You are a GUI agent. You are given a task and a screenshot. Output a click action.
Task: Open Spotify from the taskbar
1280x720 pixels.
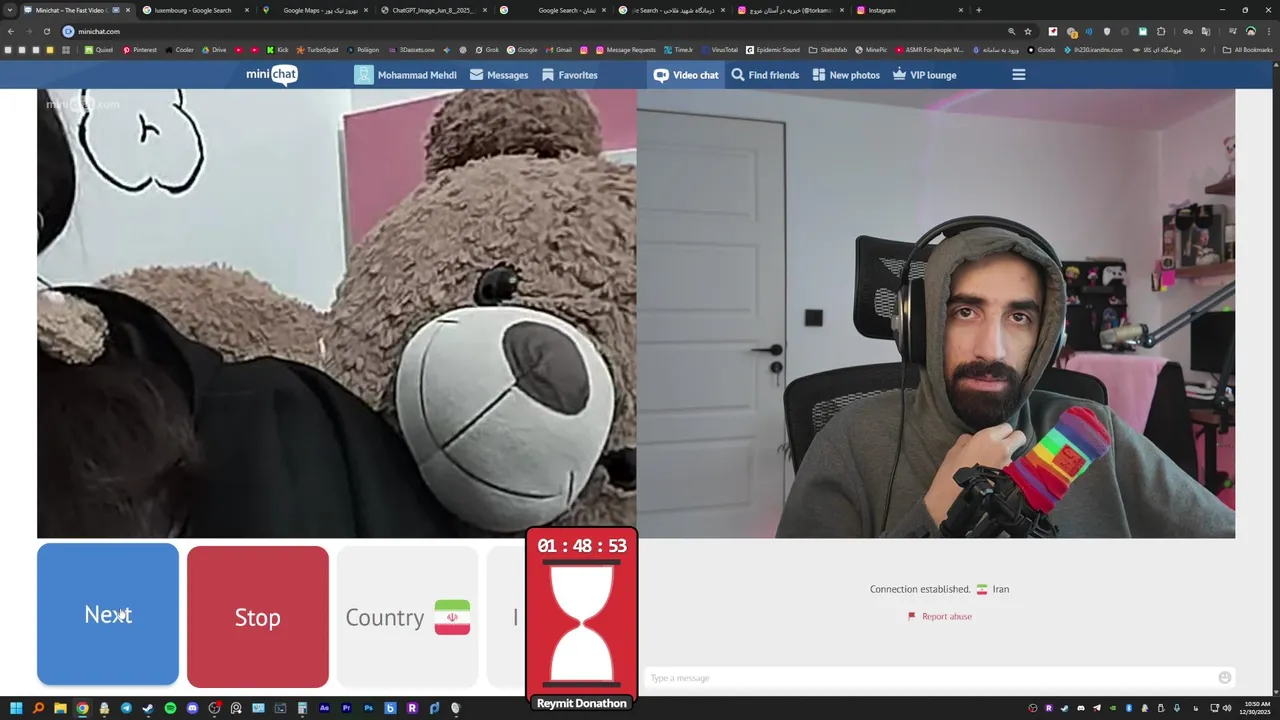(170, 708)
